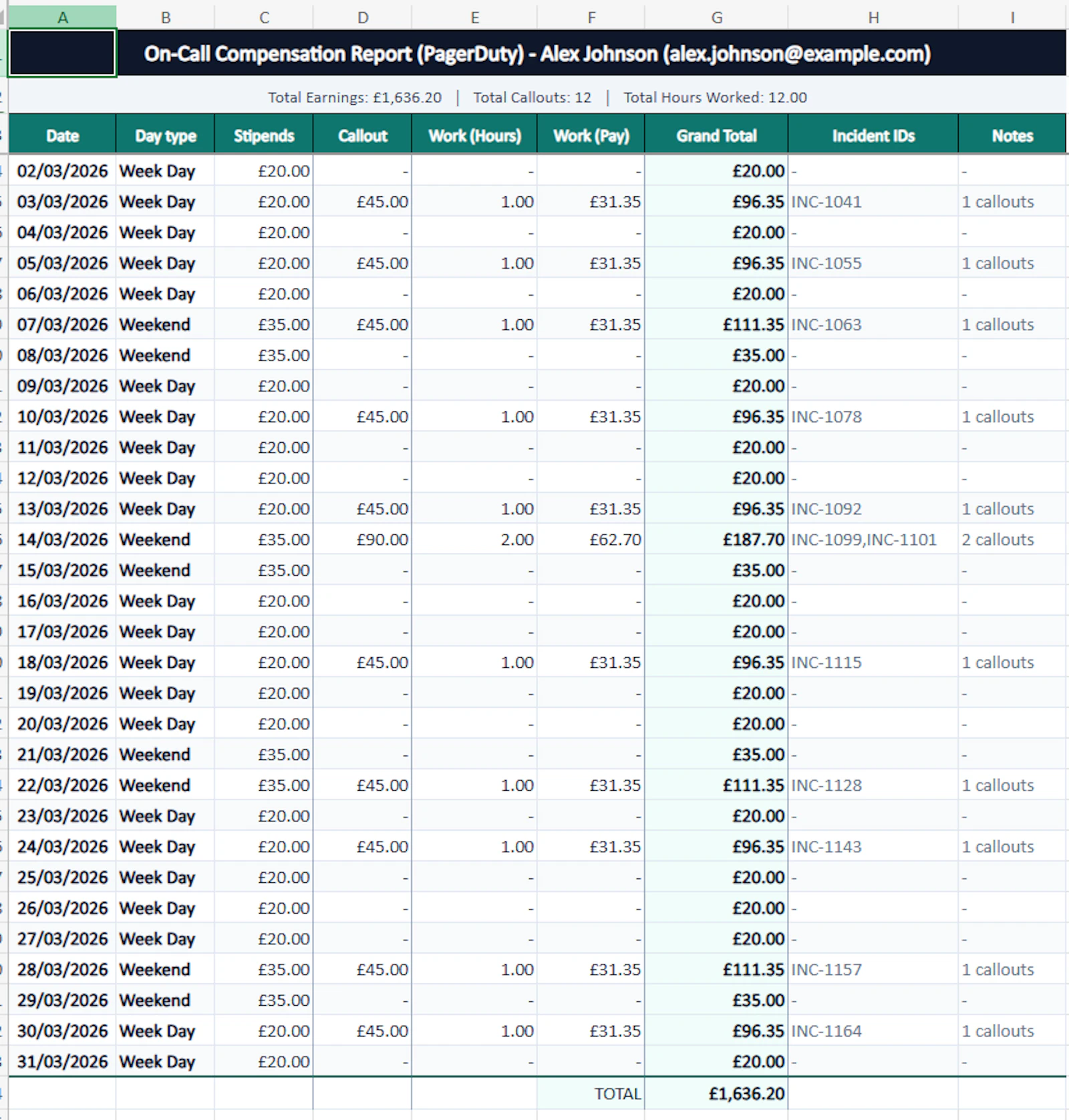1069x1120 pixels.
Task: Select incident cell INC-1164
Action: (873, 1031)
